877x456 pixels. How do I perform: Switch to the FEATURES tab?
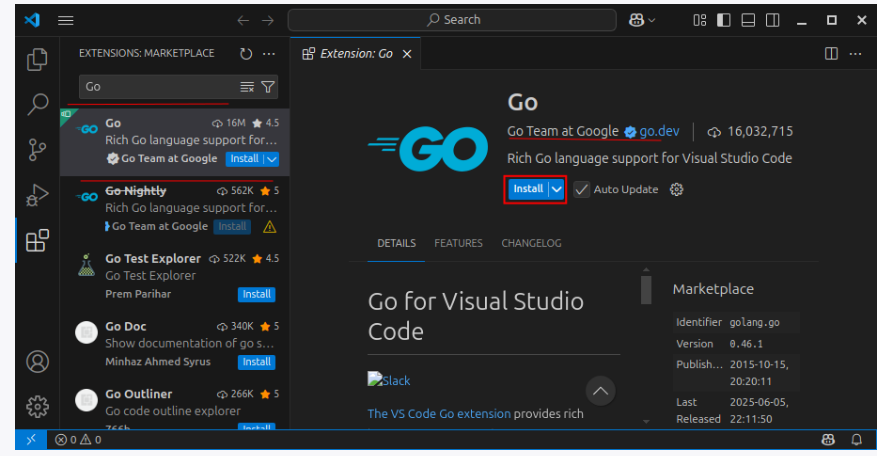pyautogui.click(x=458, y=243)
